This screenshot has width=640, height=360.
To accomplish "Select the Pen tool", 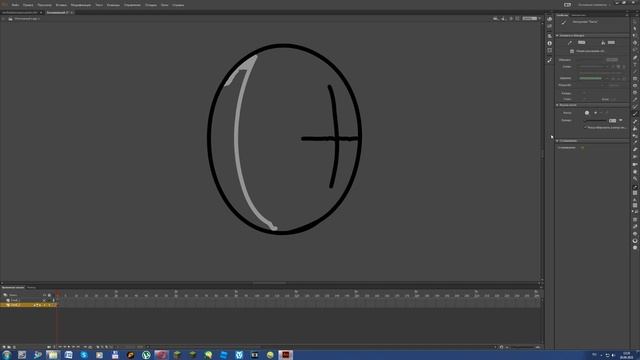I will (x=635, y=57).
